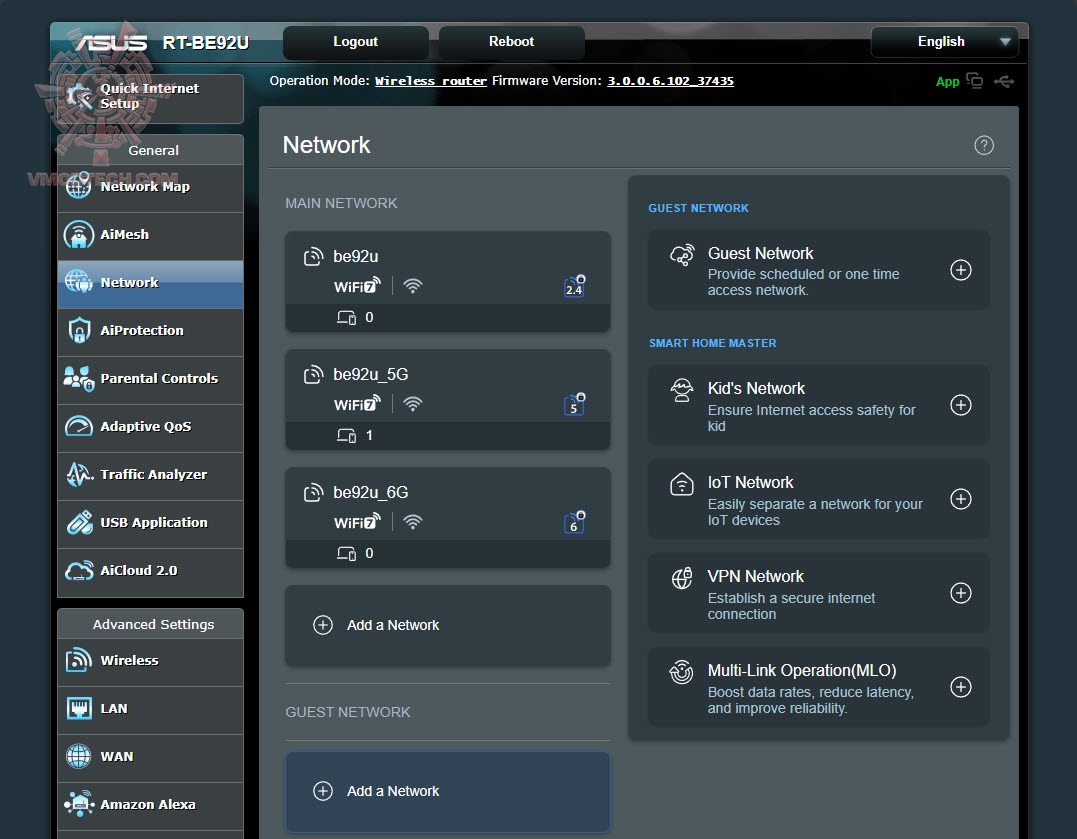Click the Guest Network card icon
This screenshot has height=839, width=1077.
tap(682, 255)
